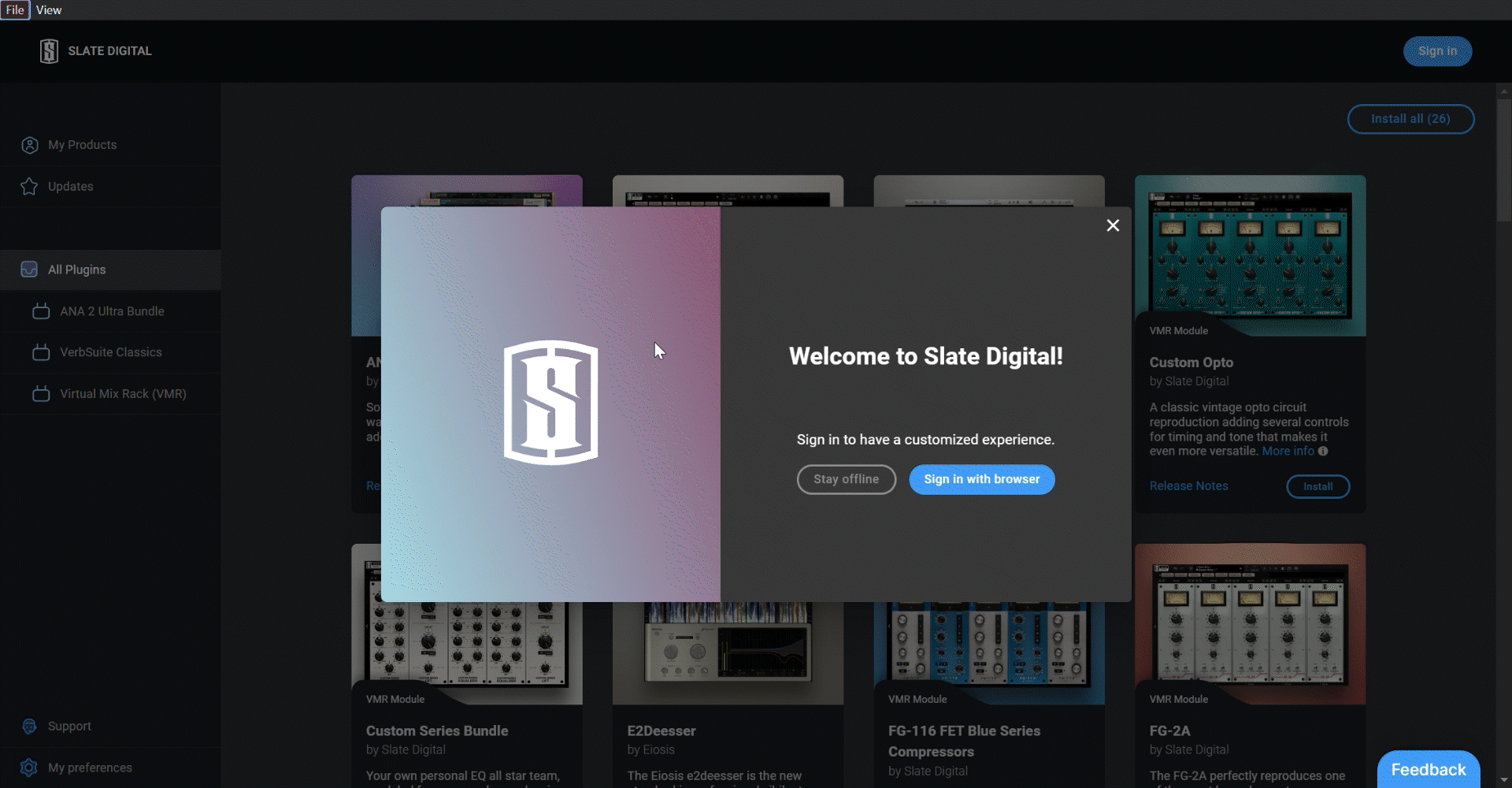Click the info icon next to More info
This screenshot has width=1512, height=788.
pyautogui.click(x=1323, y=452)
